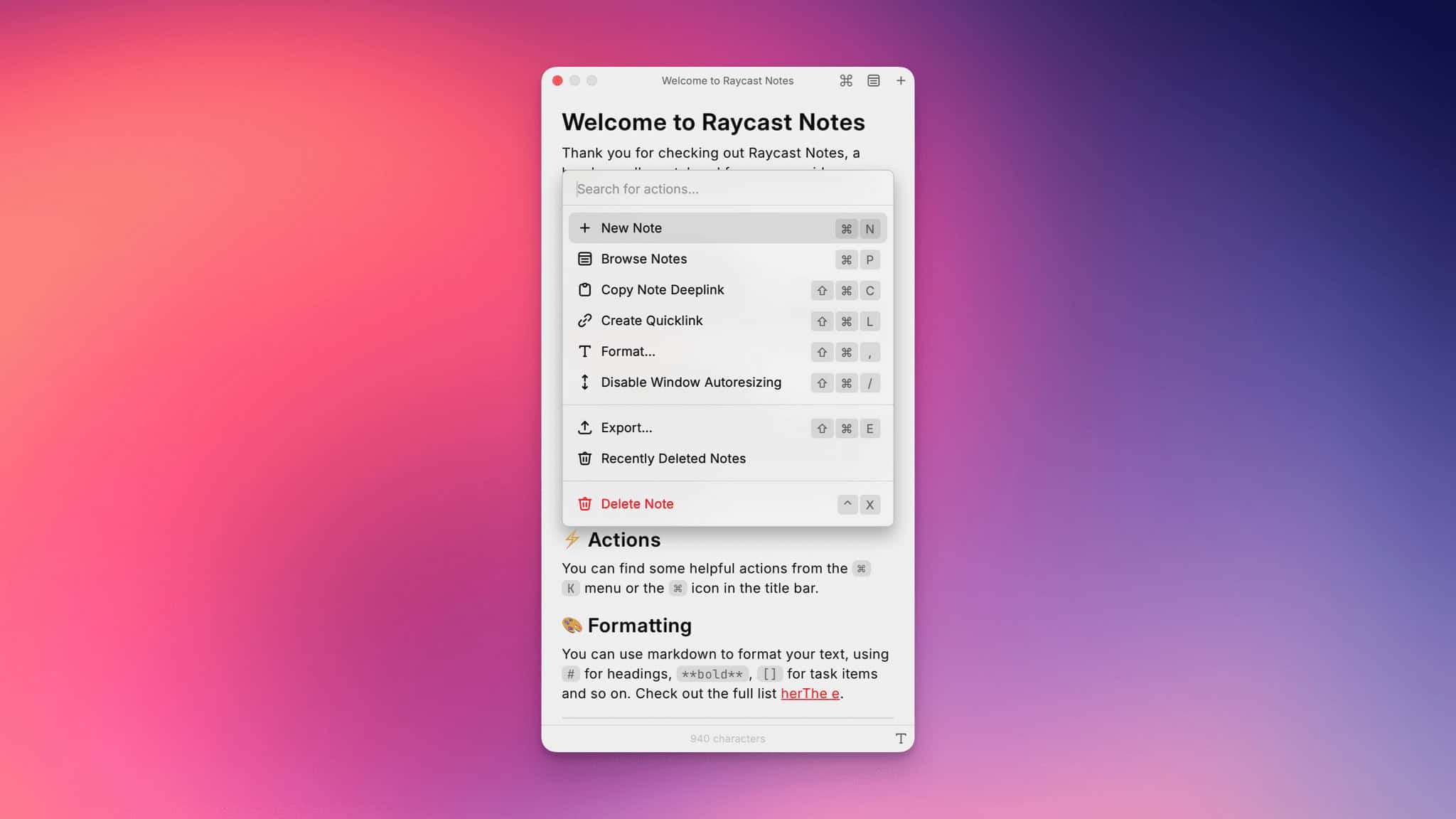Focus the Search for actions field
This screenshot has height=819, width=1456.
727,189
